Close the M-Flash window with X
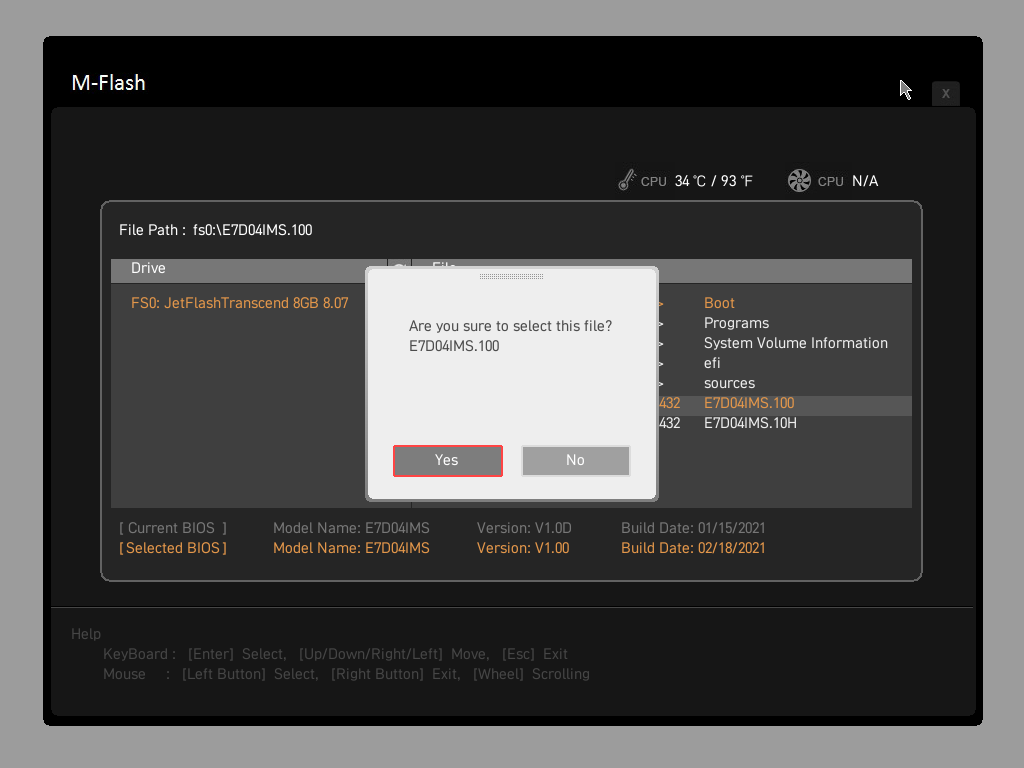This screenshot has width=1024, height=768. click(945, 93)
